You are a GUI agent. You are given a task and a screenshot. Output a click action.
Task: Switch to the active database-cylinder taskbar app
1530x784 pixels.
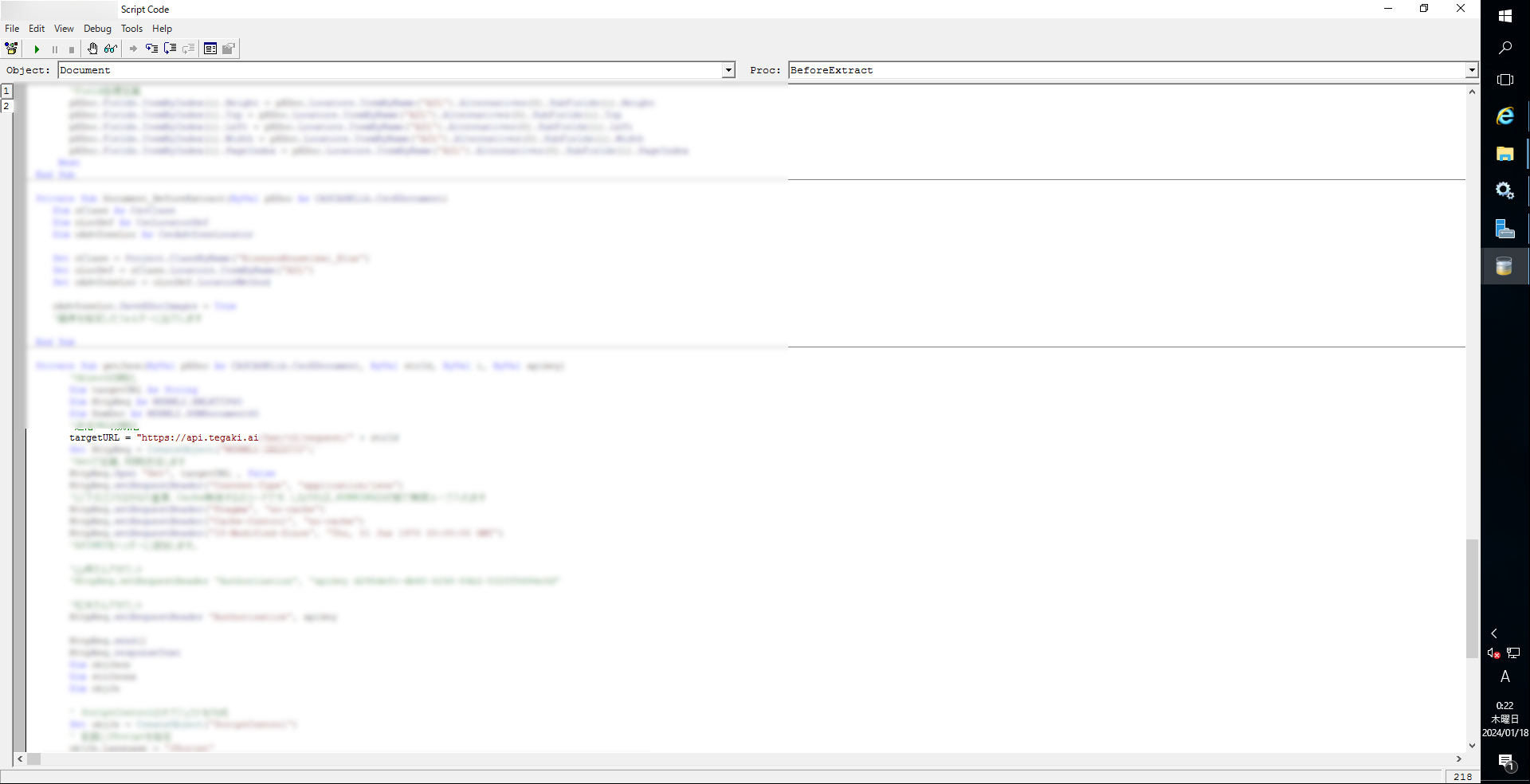click(1505, 266)
